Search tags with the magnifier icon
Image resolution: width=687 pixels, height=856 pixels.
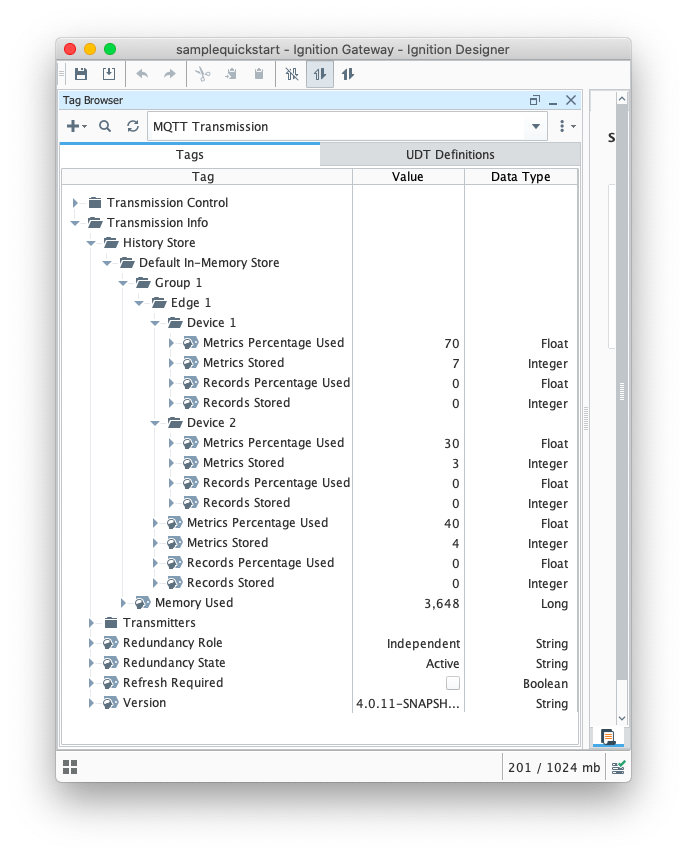click(105, 127)
